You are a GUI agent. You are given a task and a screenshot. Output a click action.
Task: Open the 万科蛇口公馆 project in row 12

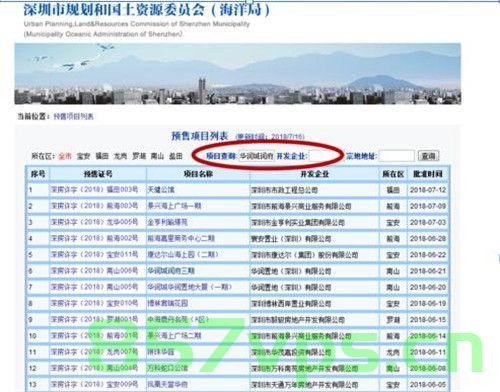168,368
